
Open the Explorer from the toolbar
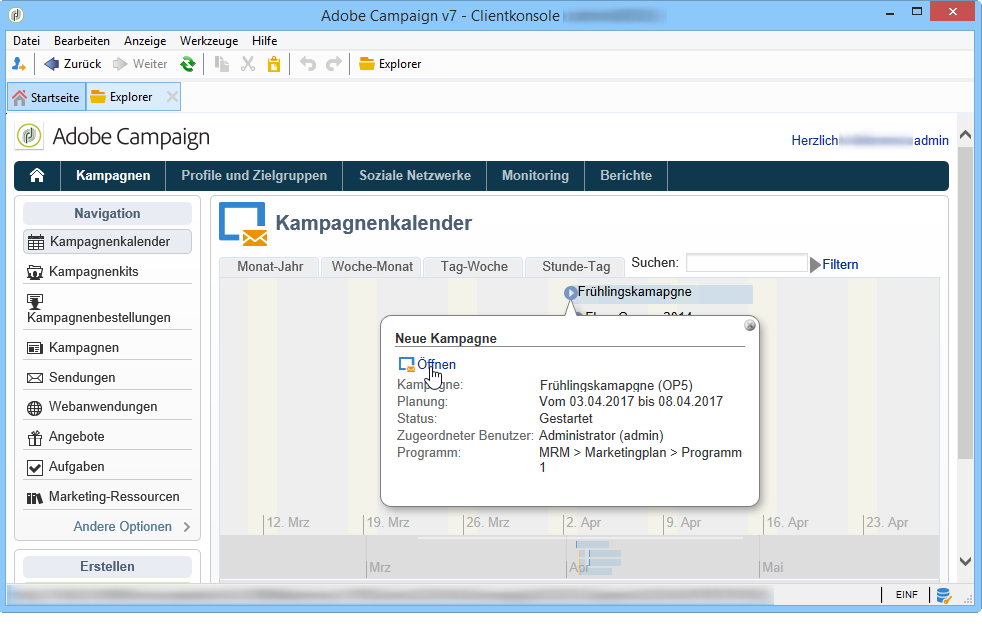pyautogui.click(x=390, y=64)
